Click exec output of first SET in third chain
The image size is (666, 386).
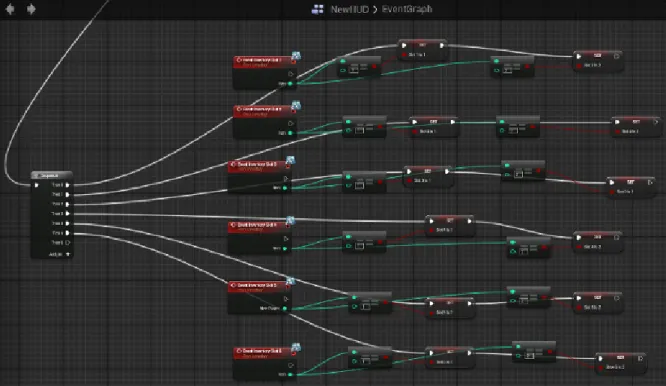tap(447, 172)
